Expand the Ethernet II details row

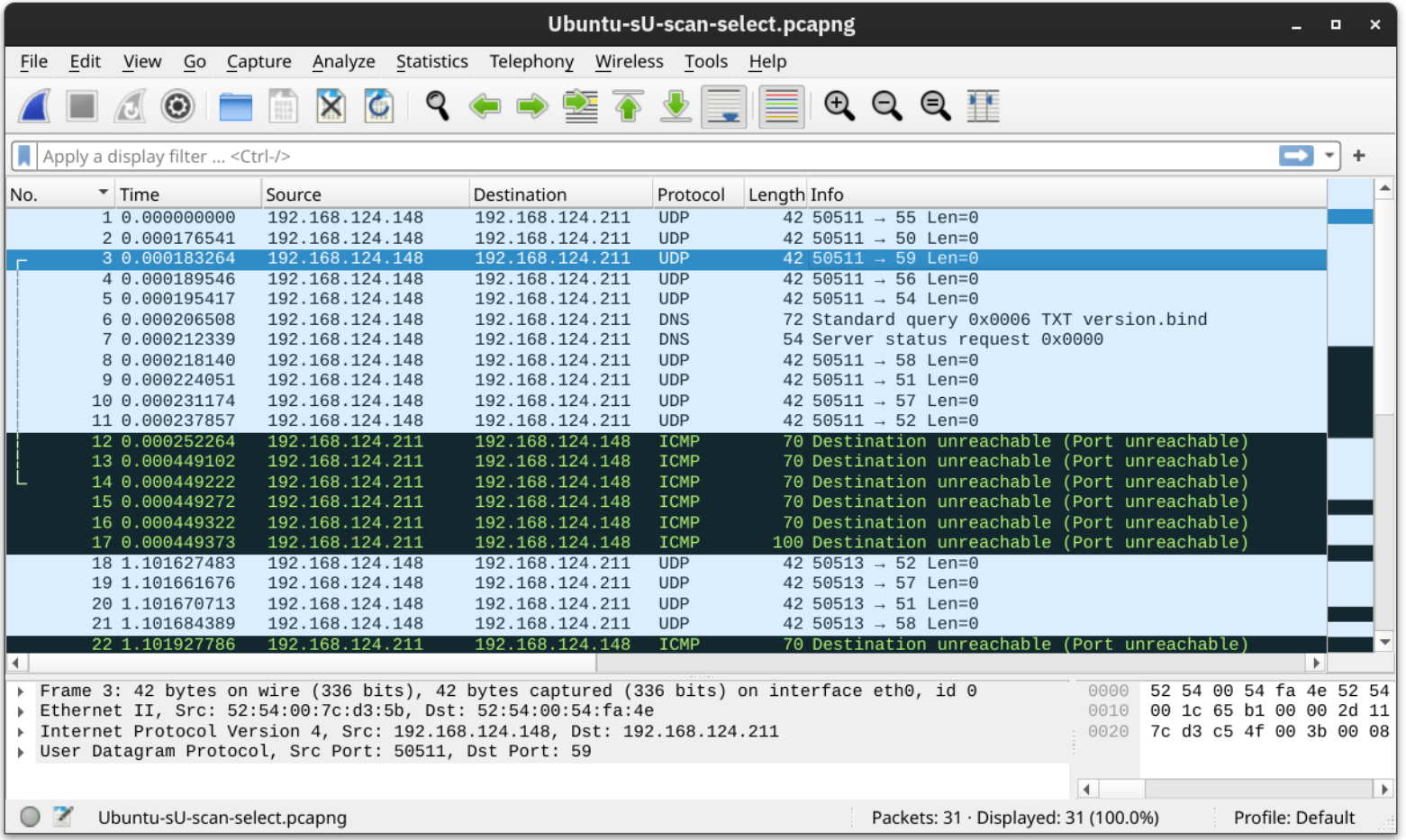20,711
